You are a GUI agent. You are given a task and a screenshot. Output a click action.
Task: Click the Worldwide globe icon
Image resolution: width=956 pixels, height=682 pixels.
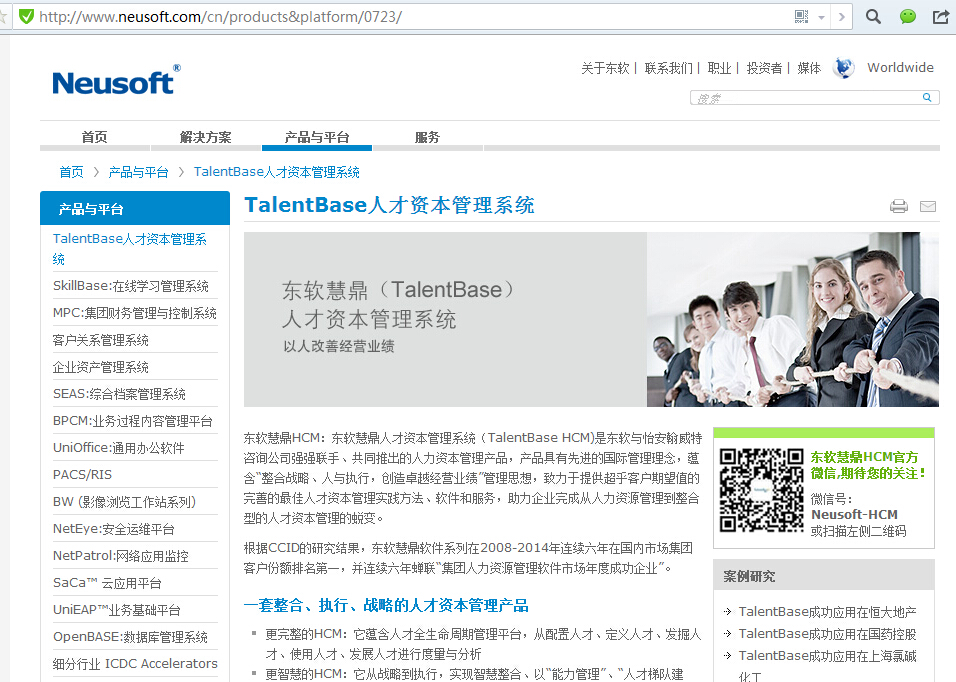[844, 68]
